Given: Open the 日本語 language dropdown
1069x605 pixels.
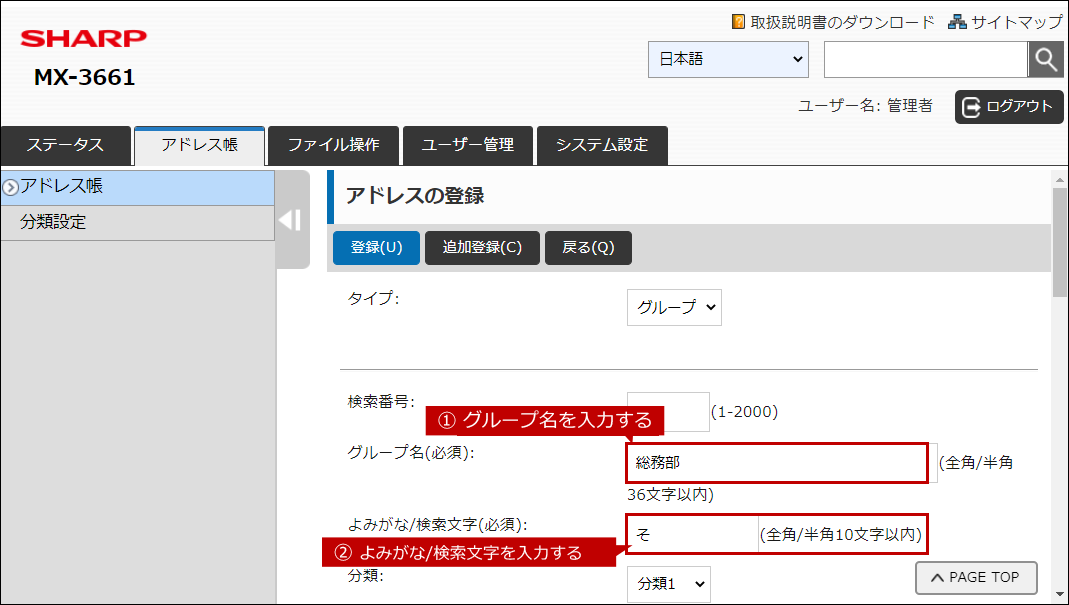Looking at the screenshot, I should pos(728,59).
